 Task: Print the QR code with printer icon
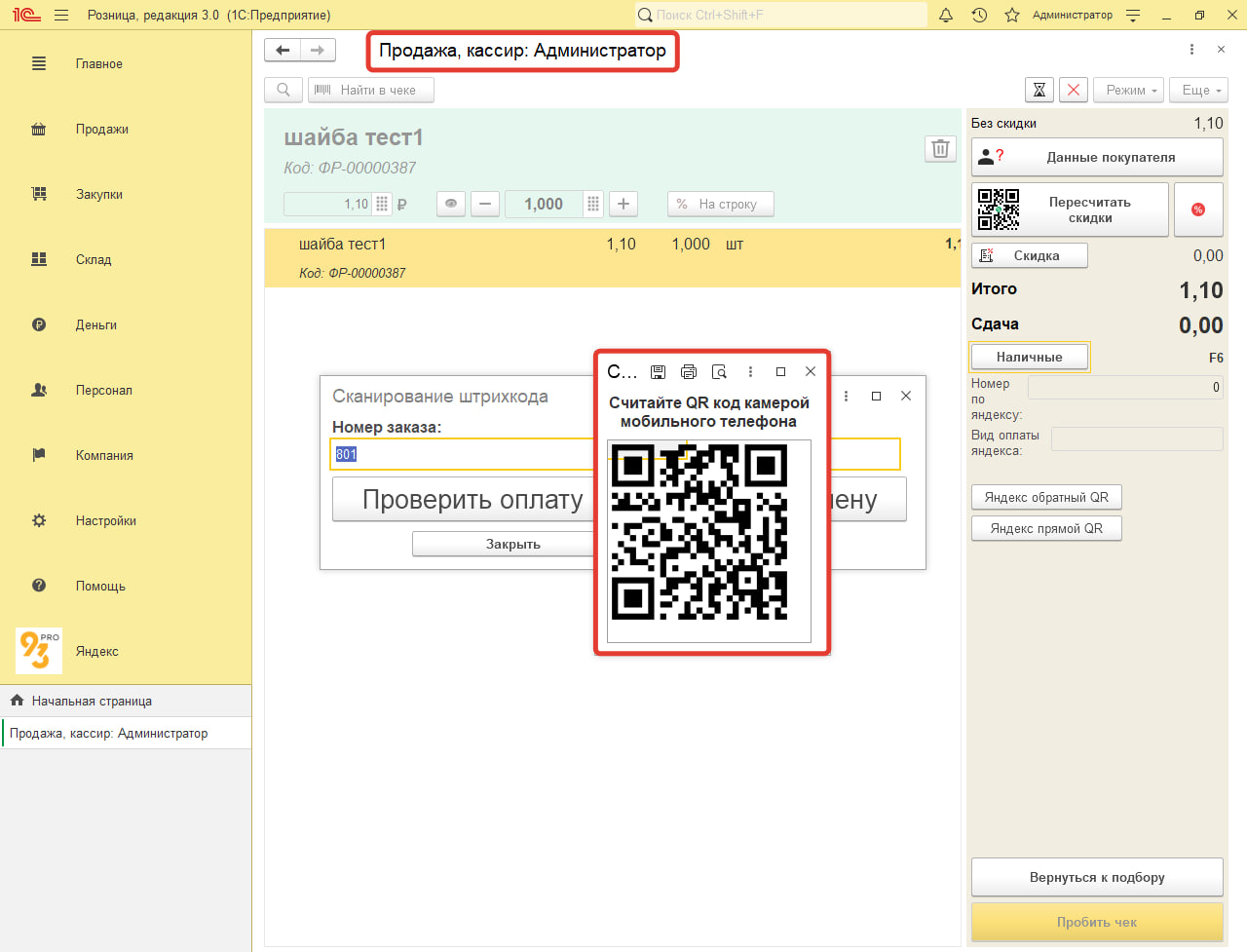click(689, 371)
